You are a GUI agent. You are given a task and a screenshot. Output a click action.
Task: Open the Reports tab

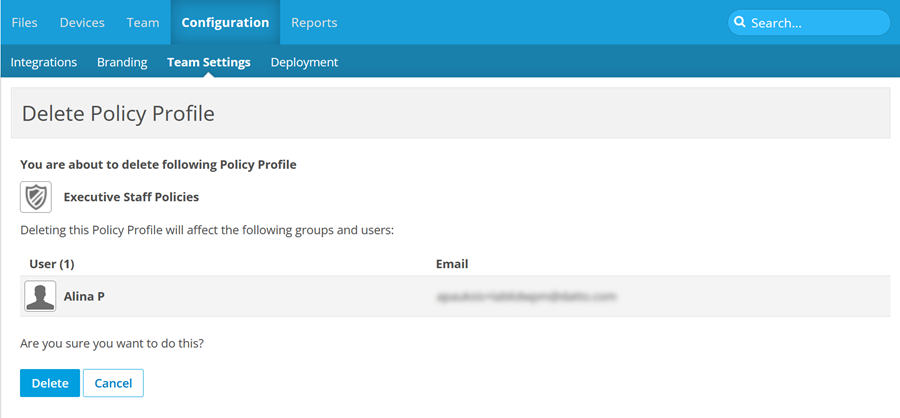314,22
